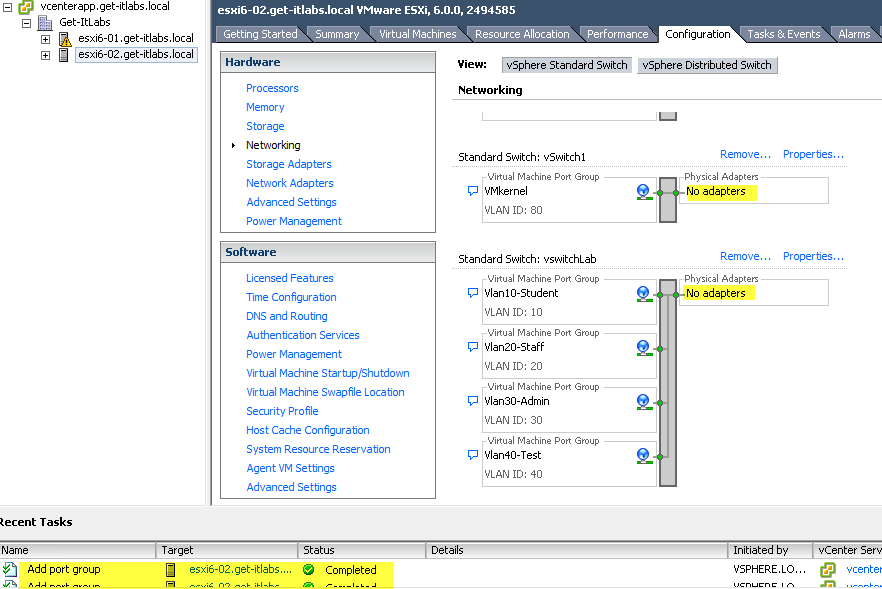882x589 pixels.
Task: Open Storage Adapters hardware settings
Action: tap(288, 164)
